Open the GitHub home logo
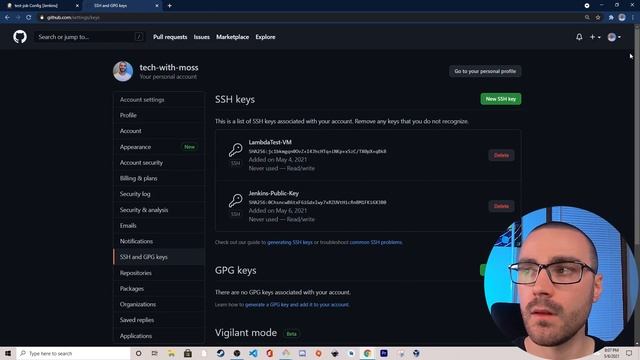 click(20, 37)
